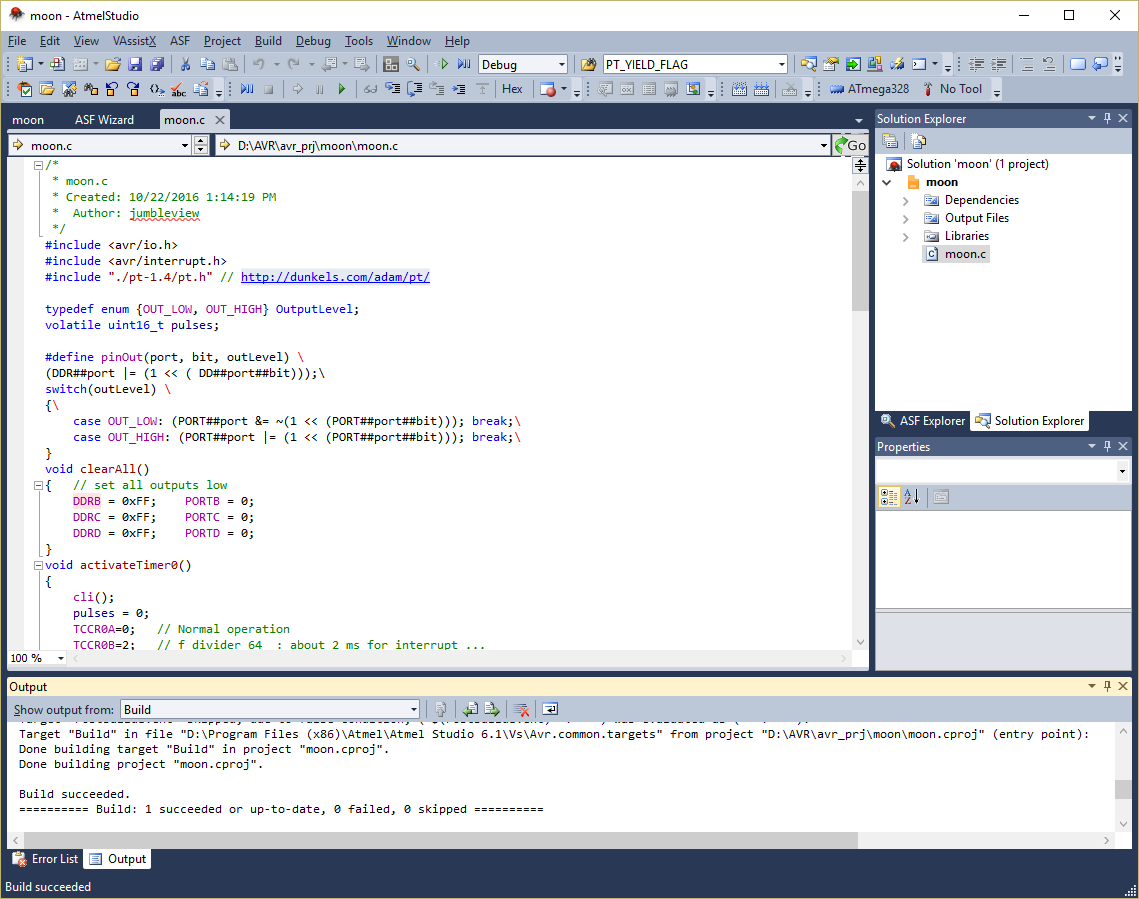Click the green Go button
Viewport: 1139px width, 899px height.
[851, 145]
